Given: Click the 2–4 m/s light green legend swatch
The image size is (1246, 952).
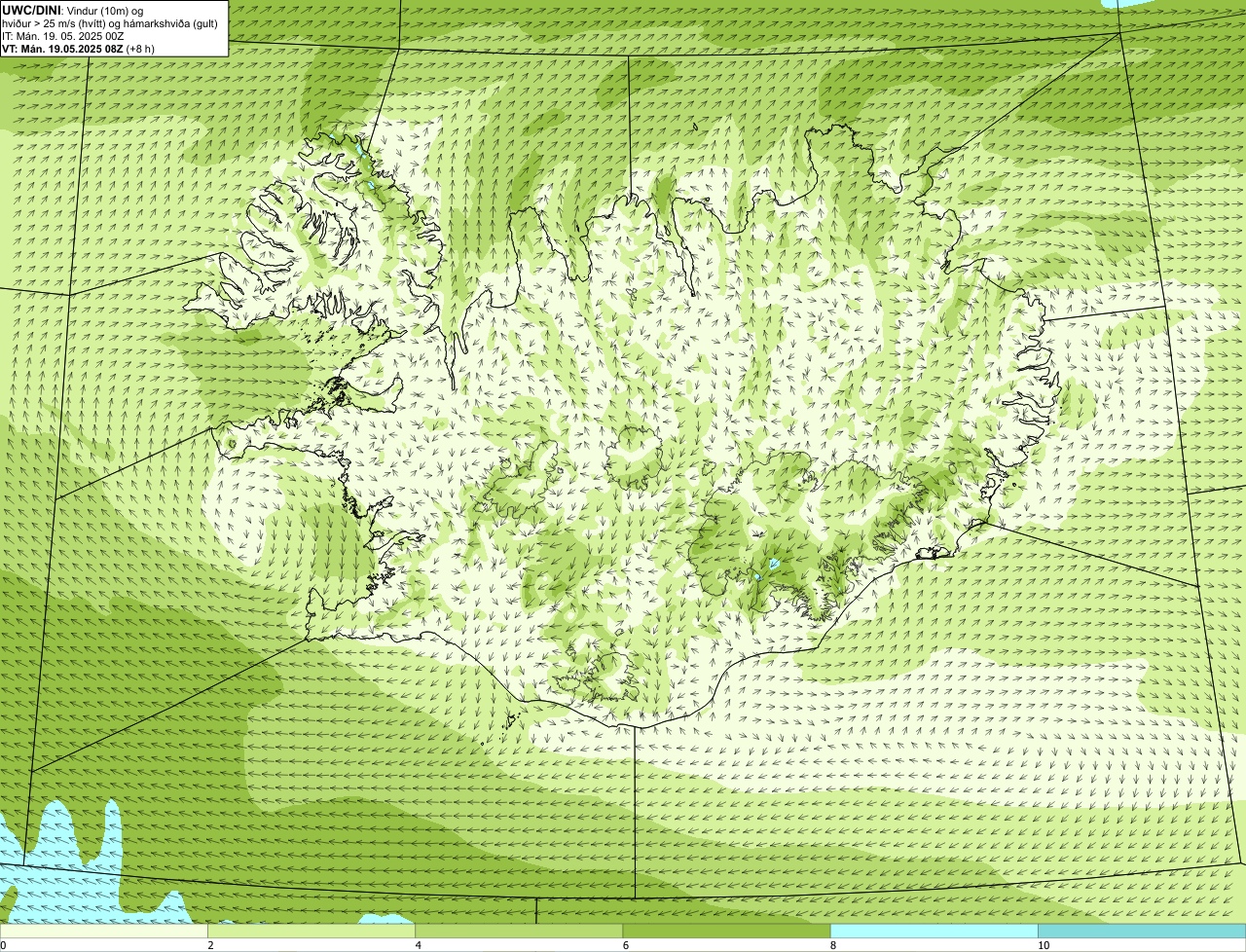Looking at the screenshot, I should point(311,932).
